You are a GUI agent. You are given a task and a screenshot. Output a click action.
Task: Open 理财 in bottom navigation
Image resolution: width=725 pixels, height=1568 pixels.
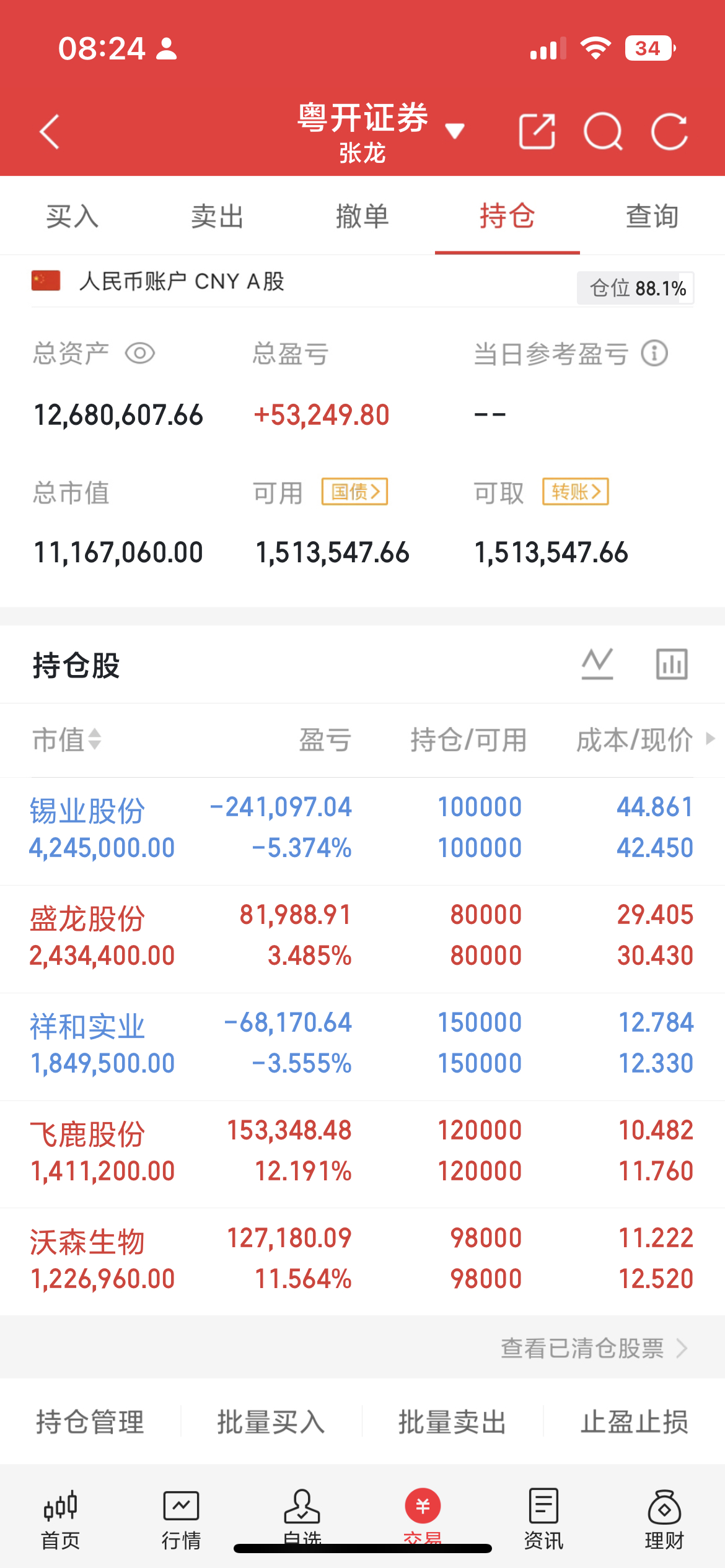[664, 1520]
